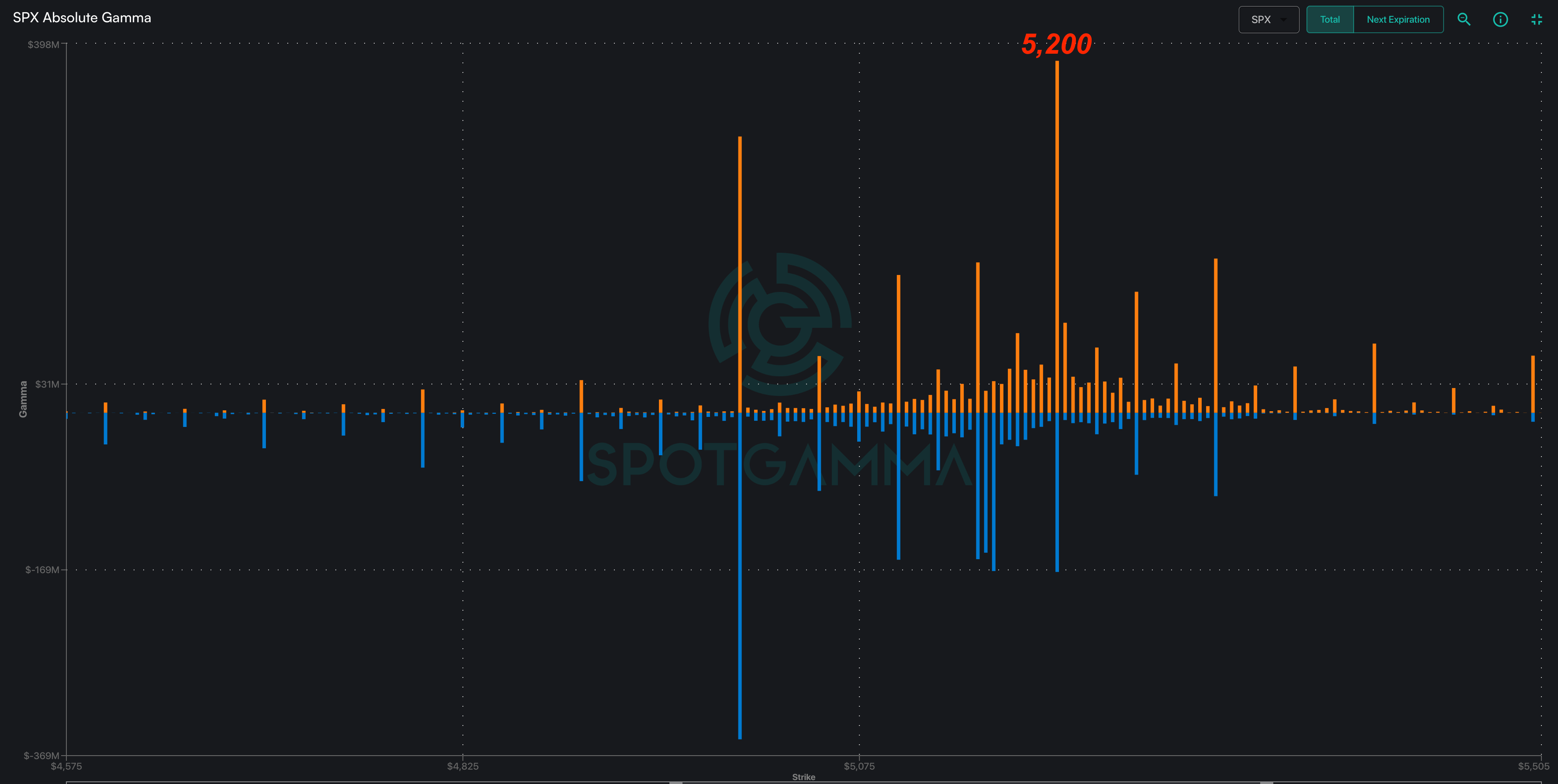
Task: Click the zoom out magnifier icon
Action: pyautogui.click(x=1464, y=19)
